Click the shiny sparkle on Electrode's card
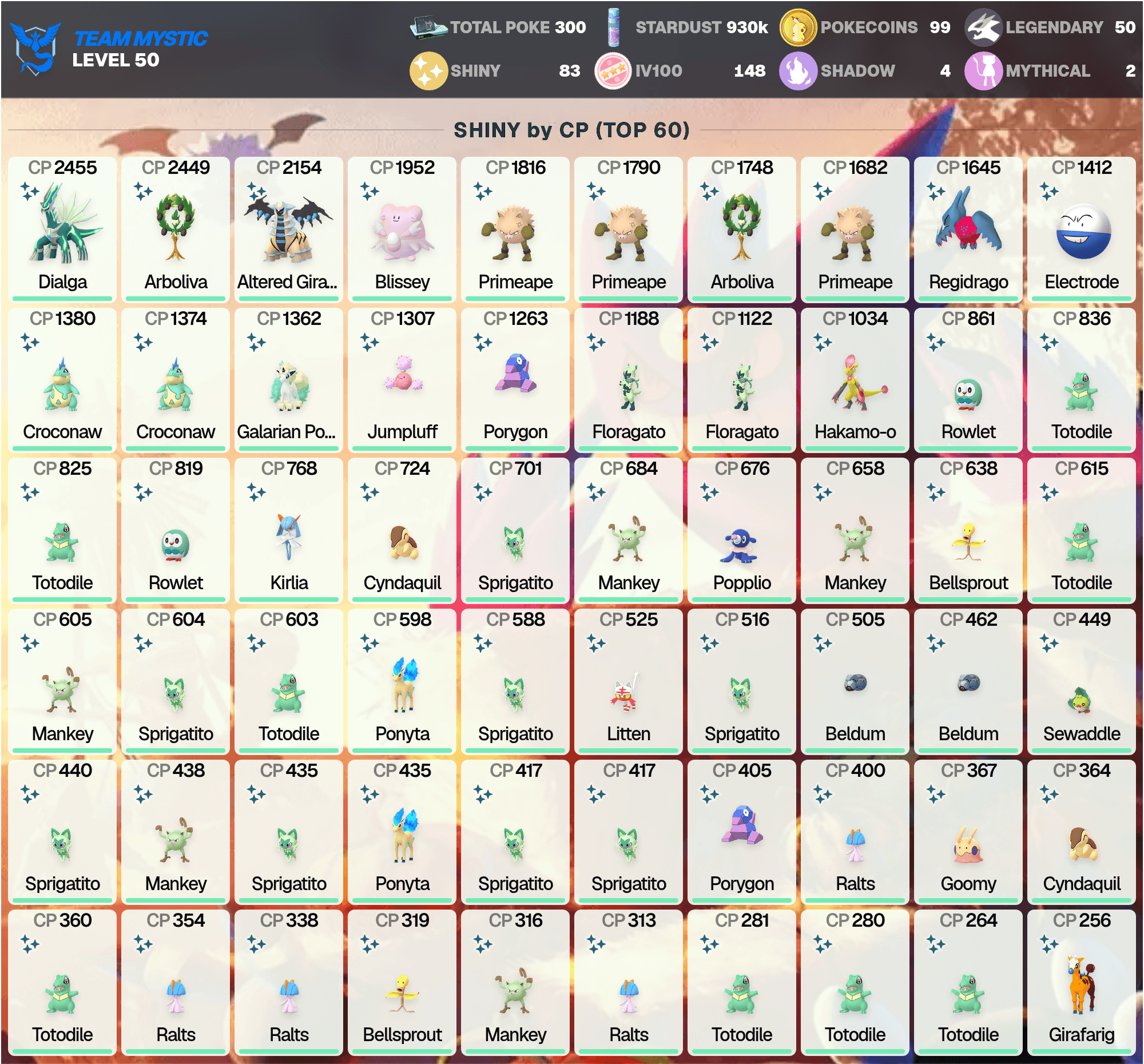The width and height of the screenshot is (1144, 1064). tap(1049, 192)
